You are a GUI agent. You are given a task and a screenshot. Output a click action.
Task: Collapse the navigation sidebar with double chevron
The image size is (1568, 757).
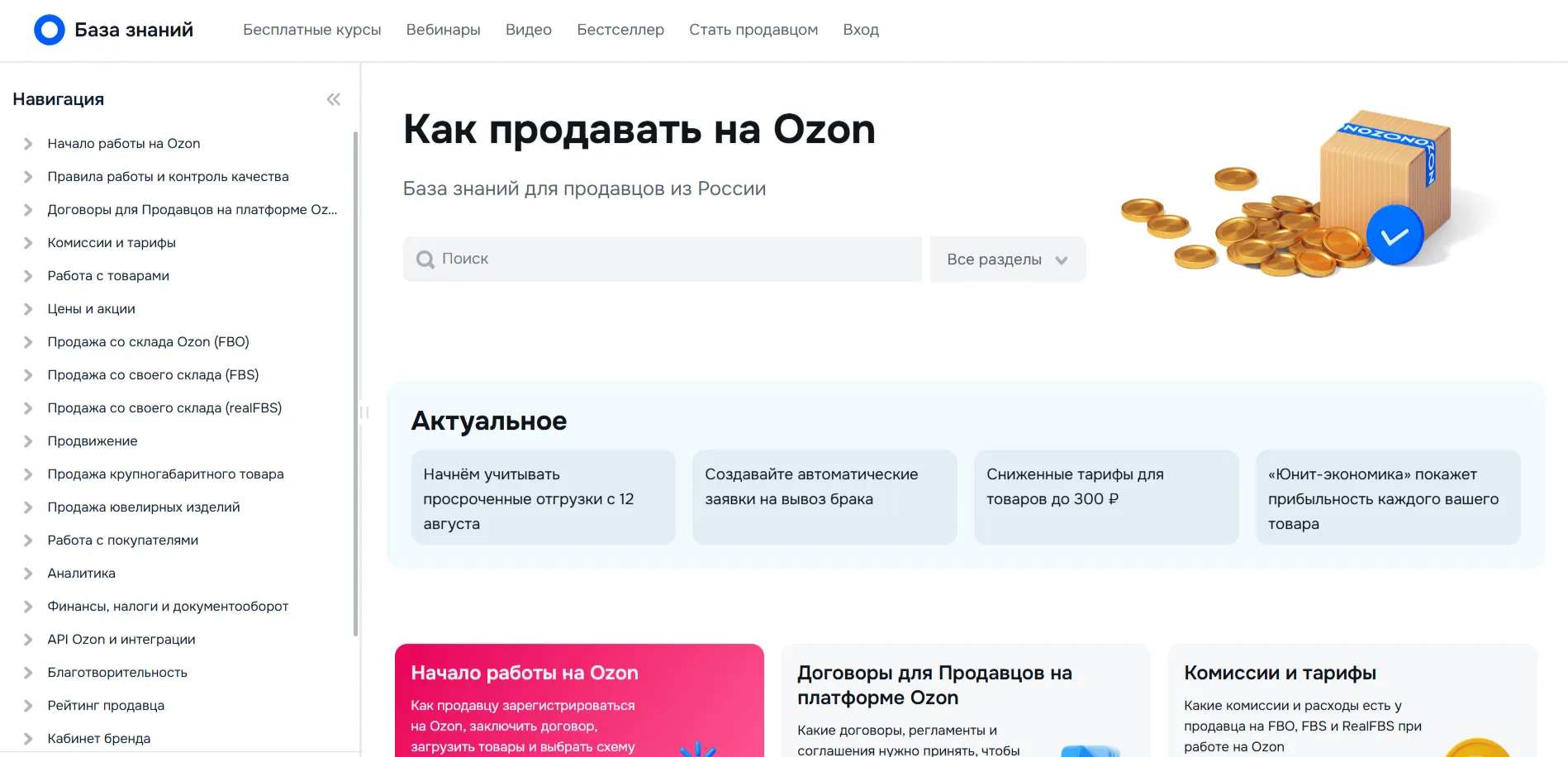click(x=334, y=100)
